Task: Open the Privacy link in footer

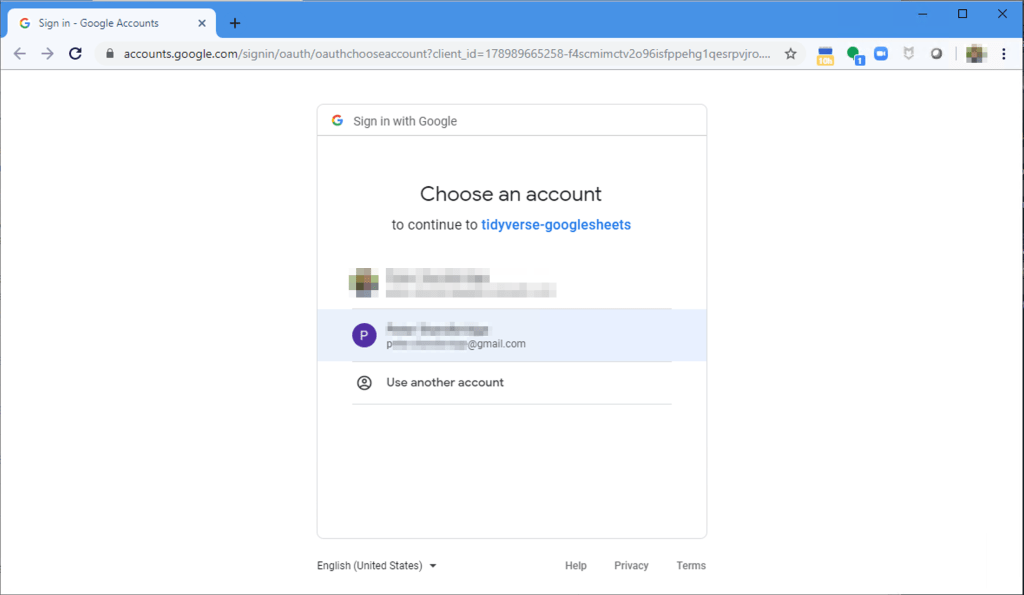Action: 631,566
